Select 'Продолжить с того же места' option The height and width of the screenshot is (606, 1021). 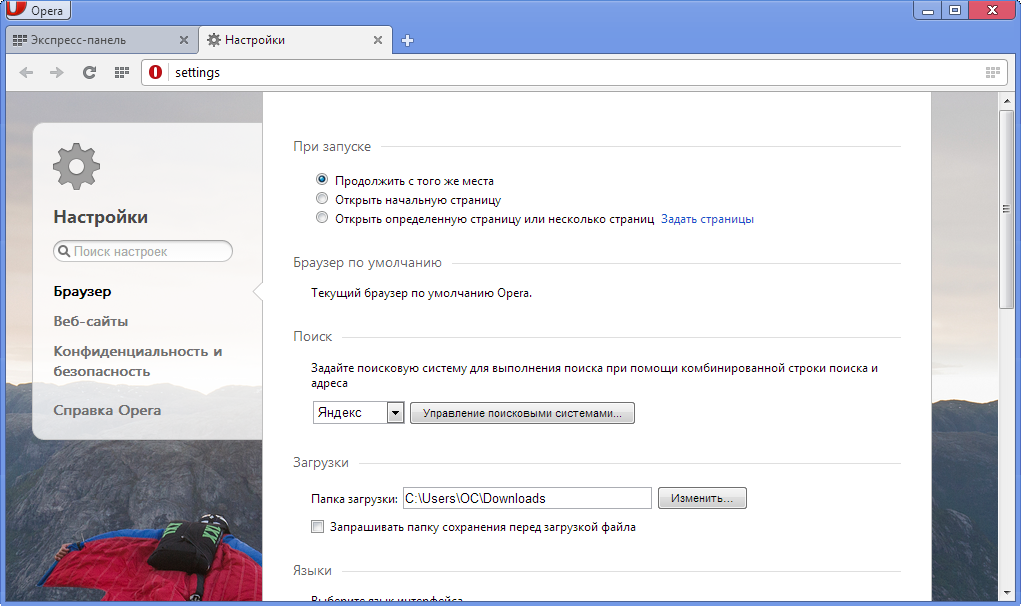pos(322,181)
